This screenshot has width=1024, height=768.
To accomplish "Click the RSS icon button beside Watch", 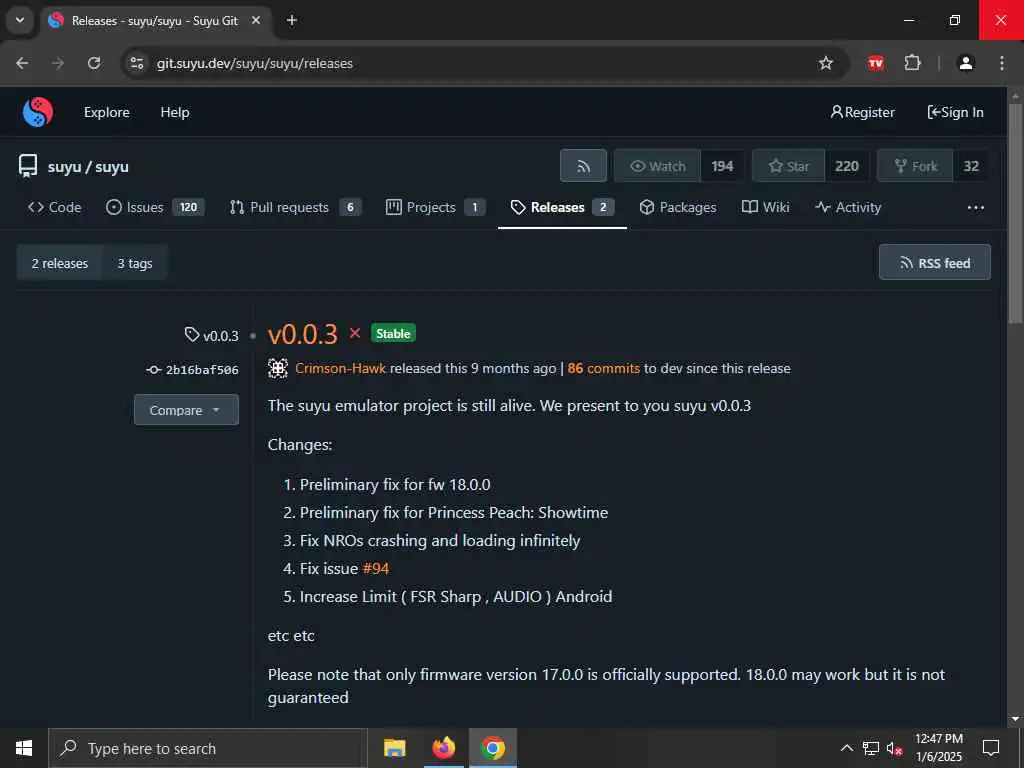I will tap(583, 166).
